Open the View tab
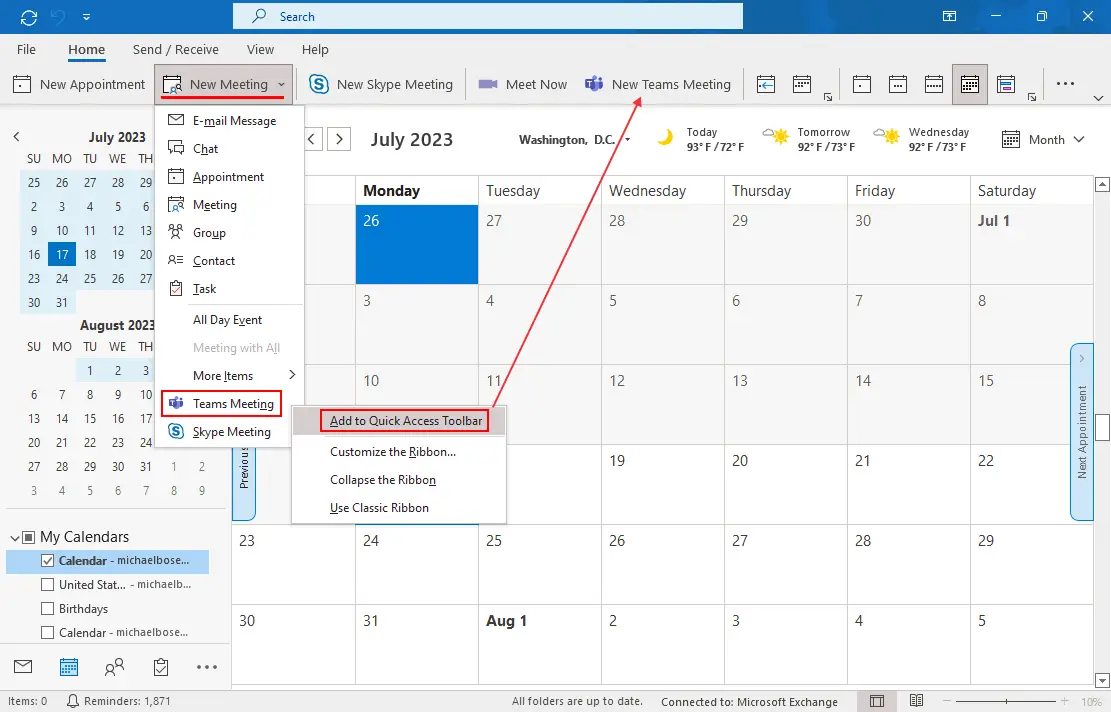Image resolution: width=1111 pixels, height=712 pixels. [260, 50]
